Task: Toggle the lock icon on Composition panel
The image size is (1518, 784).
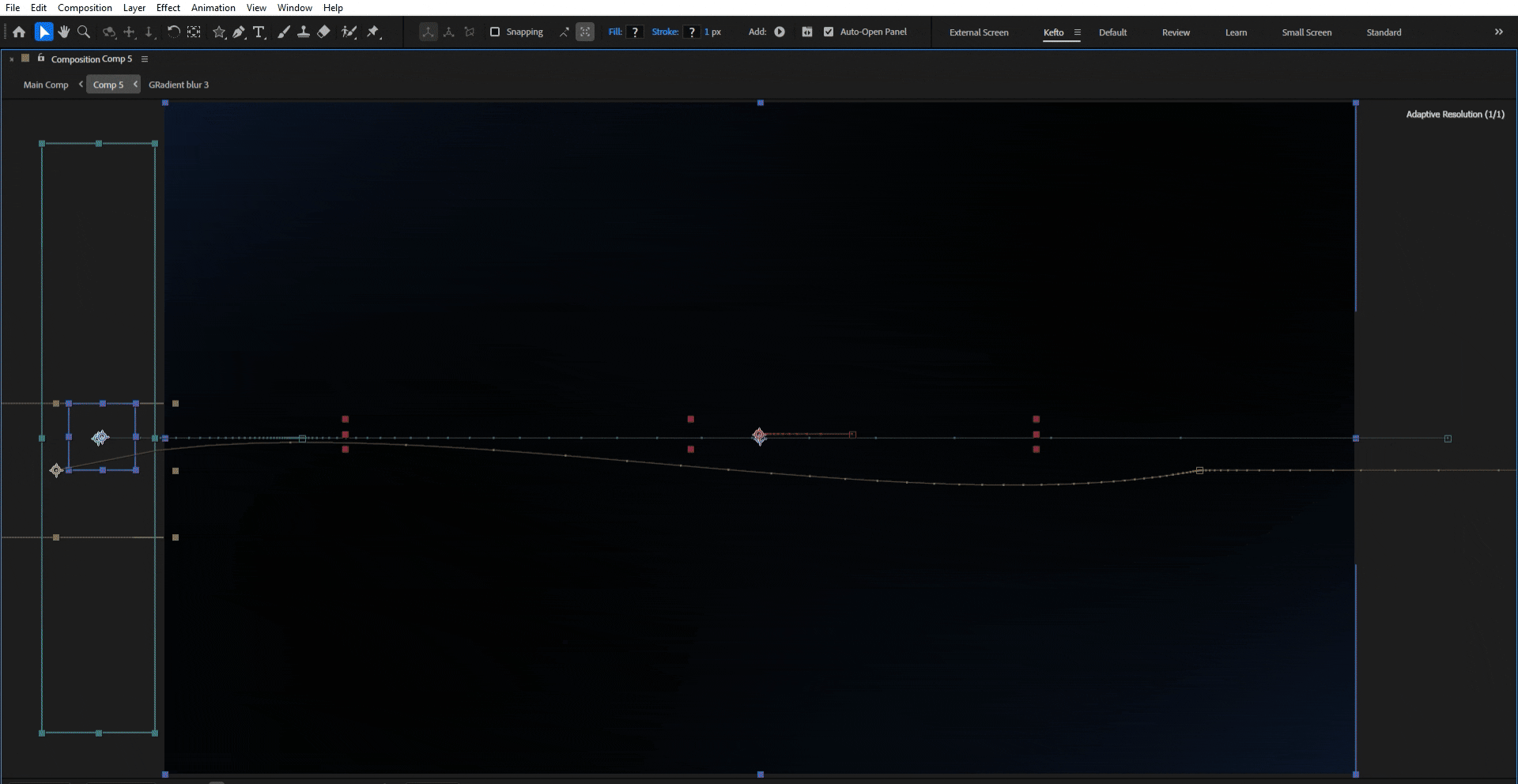Action: pyautogui.click(x=41, y=58)
